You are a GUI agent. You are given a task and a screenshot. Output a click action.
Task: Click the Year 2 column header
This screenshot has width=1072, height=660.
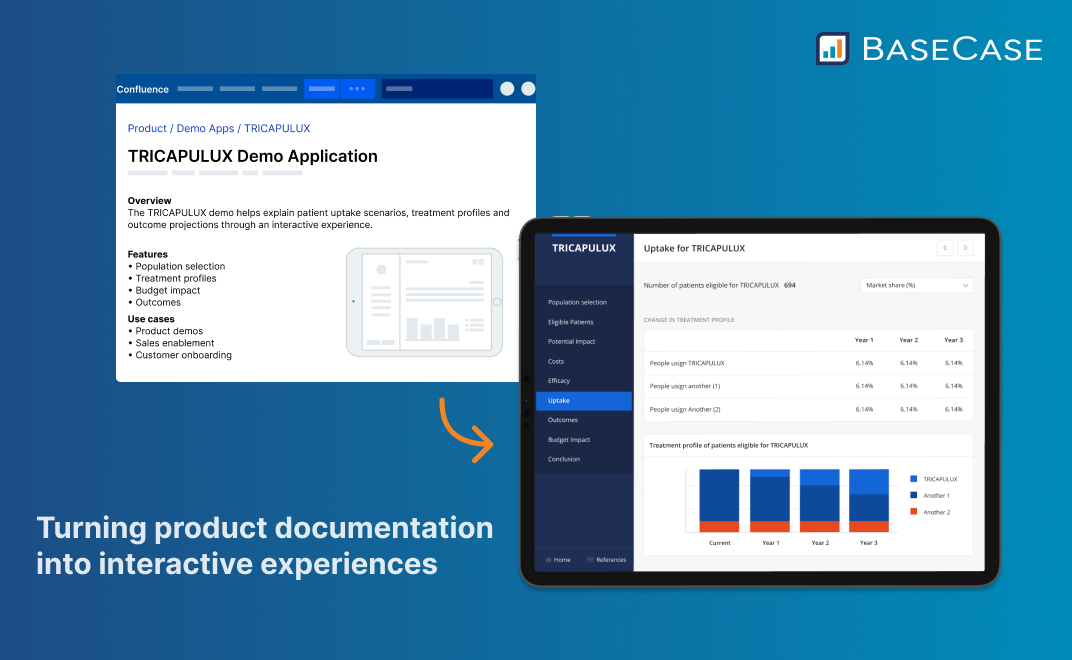point(909,340)
